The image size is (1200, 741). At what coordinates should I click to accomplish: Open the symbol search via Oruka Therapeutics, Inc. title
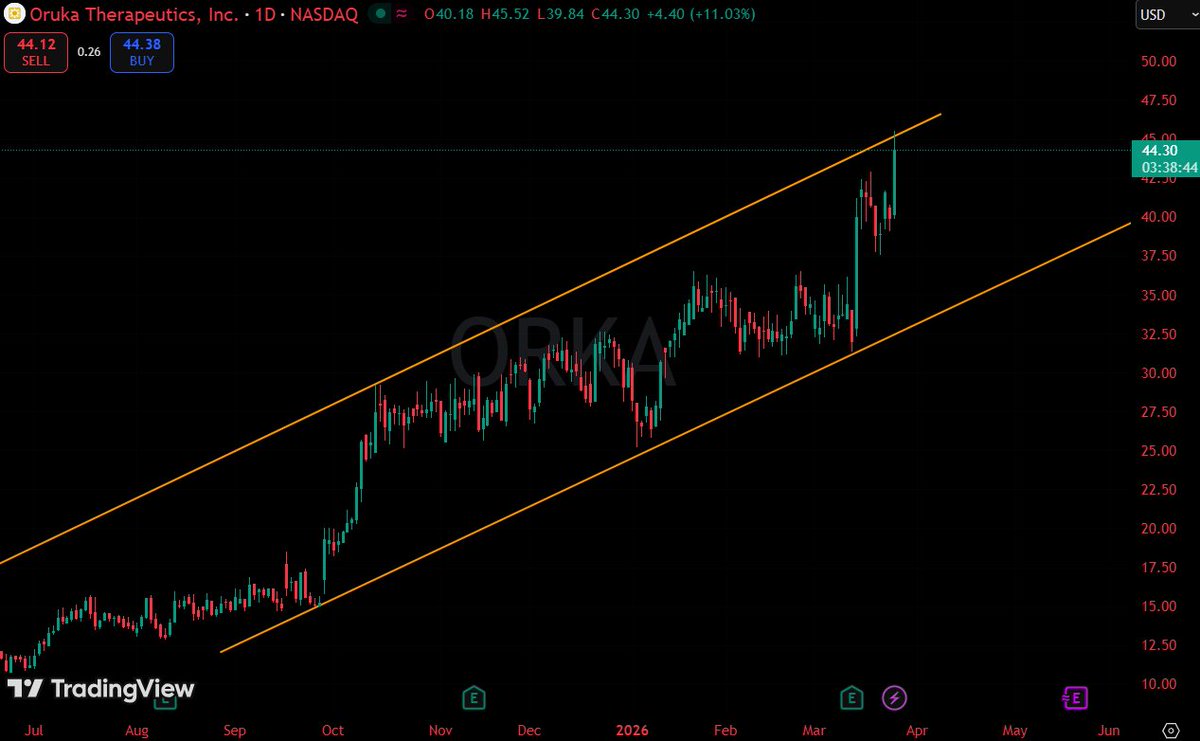coord(135,14)
